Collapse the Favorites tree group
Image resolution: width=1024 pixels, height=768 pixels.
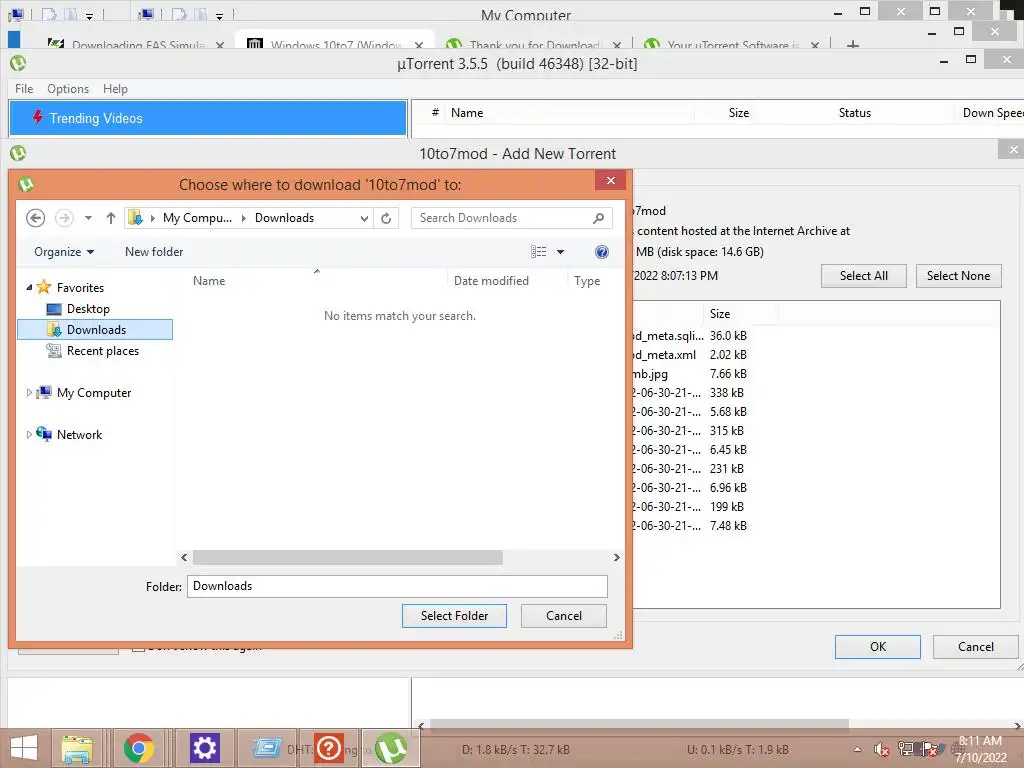click(29, 287)
